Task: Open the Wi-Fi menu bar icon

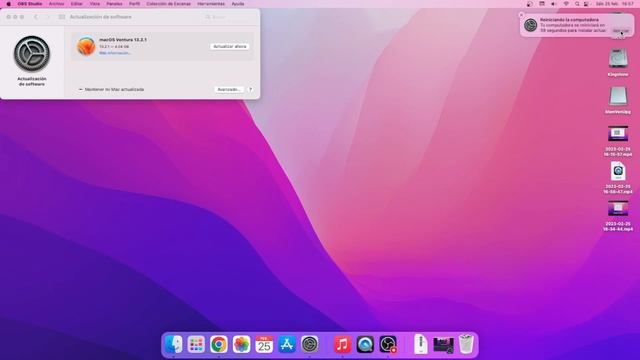Action: pyautogui.click(x=566, y=4)
